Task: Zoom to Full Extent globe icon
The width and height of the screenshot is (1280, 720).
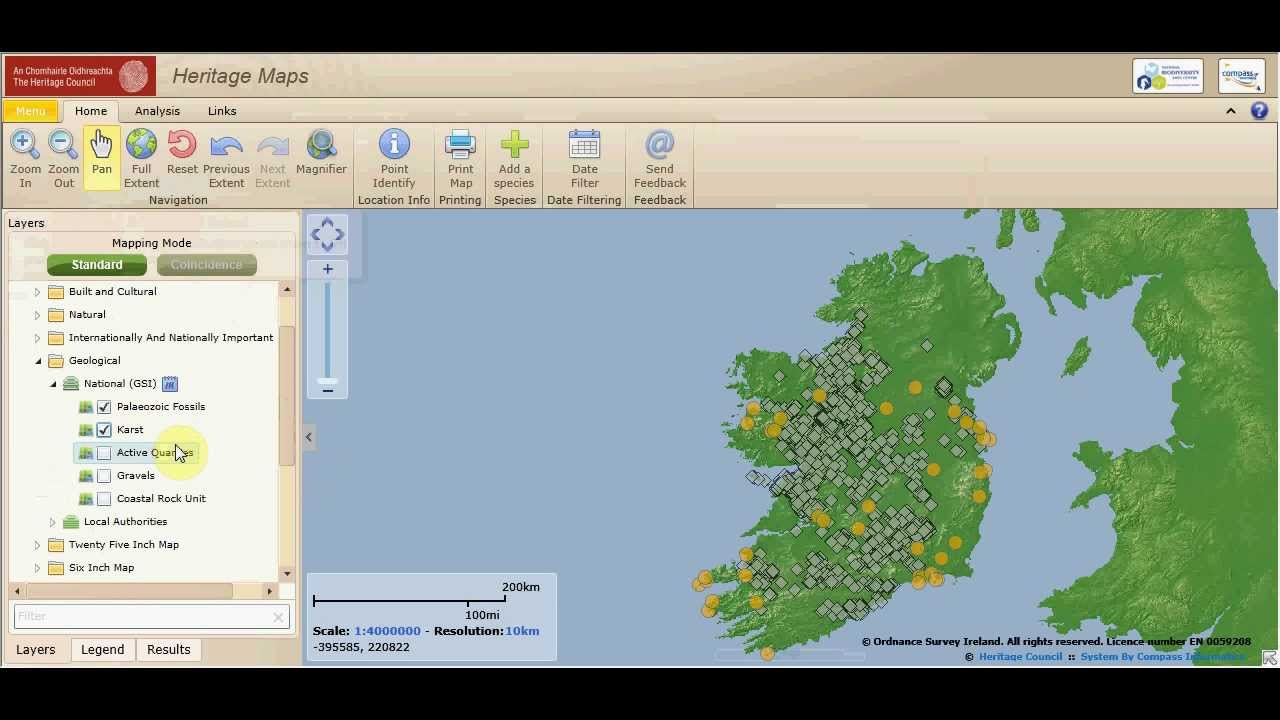Action: coord(141,158)
